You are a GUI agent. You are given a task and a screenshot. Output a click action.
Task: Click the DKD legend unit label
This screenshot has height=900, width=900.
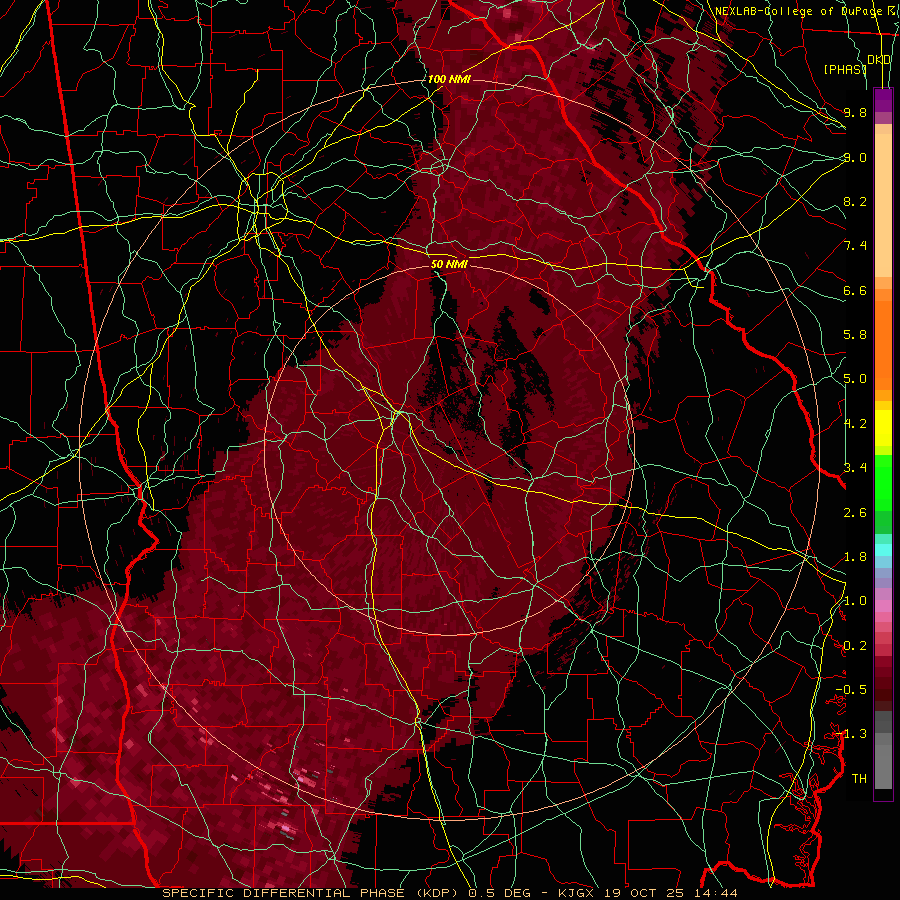[x=879, y=60]
